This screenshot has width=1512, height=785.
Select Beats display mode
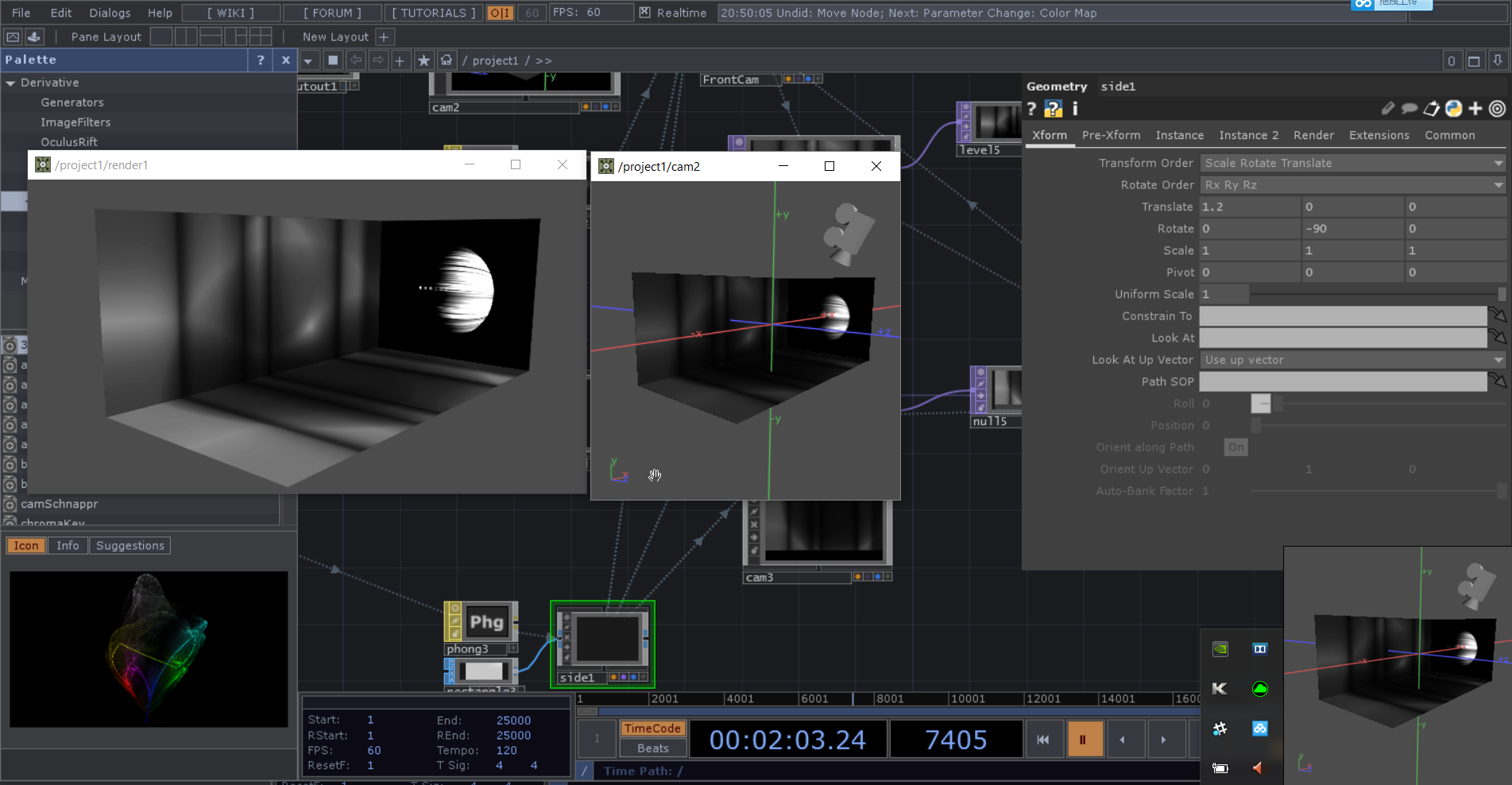652,748
